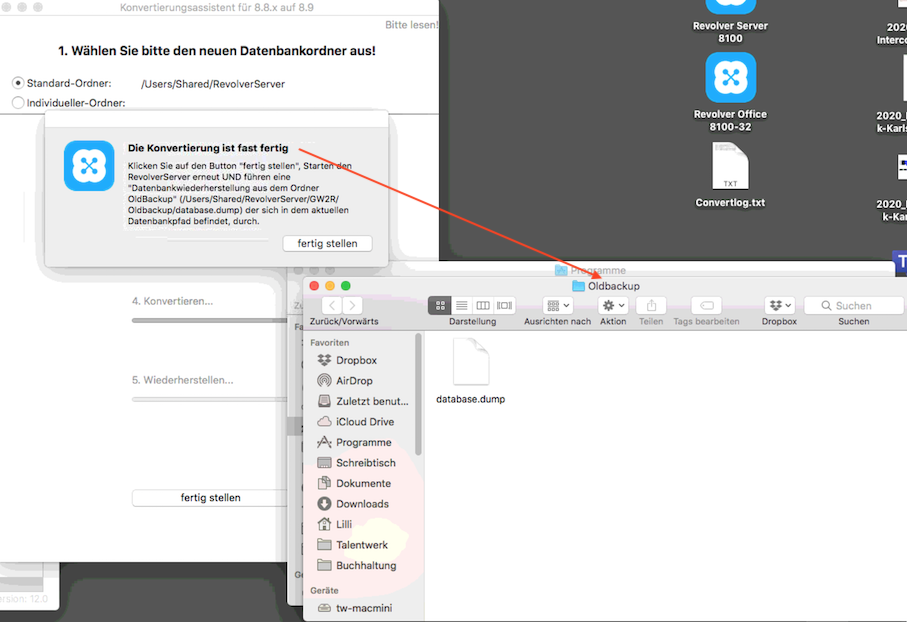Open the 'Ausrichten nach' dropdown
907x622 pixels.
coord(559,305)
